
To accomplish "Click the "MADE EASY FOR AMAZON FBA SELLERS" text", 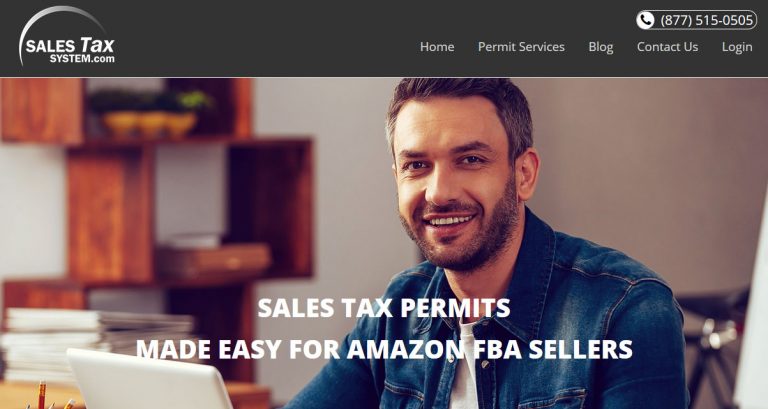I will [x=384, y=349].
